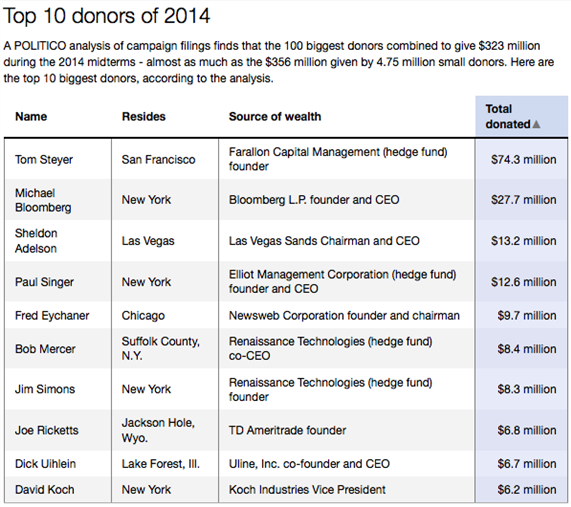This screenshot has width=571, height=507.
Task: Select the Michael Bloomberg name cell
Action: click(58, 200)
